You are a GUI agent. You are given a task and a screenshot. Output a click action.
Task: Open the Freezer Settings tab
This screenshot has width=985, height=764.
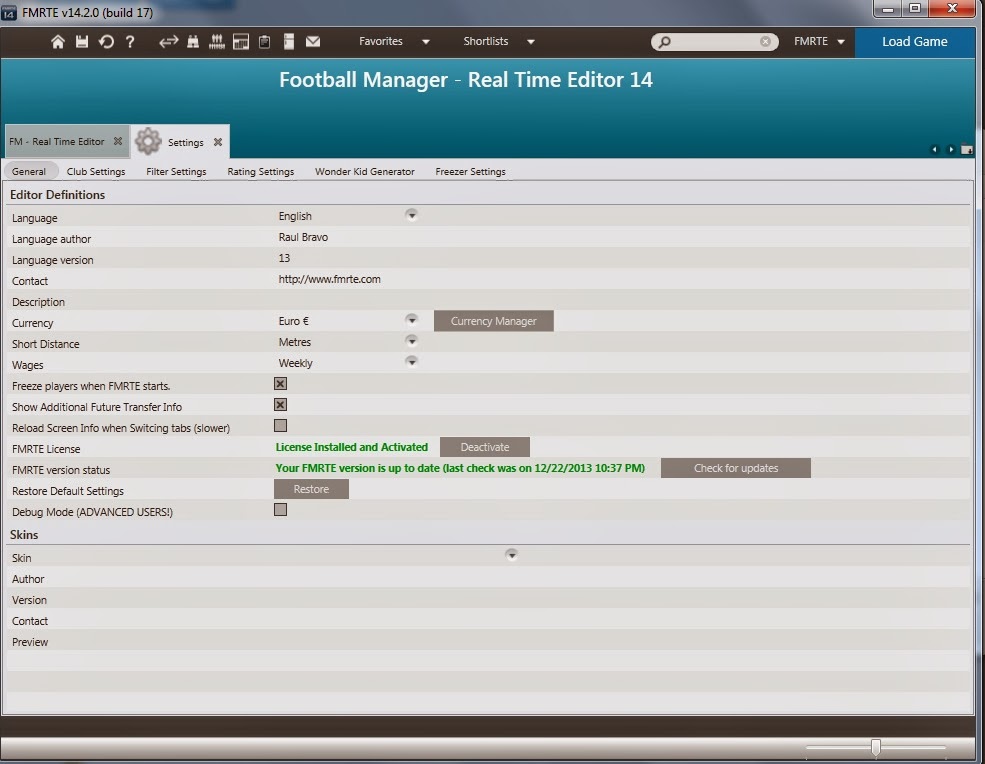pyautogui.click(x=471, y=172)
